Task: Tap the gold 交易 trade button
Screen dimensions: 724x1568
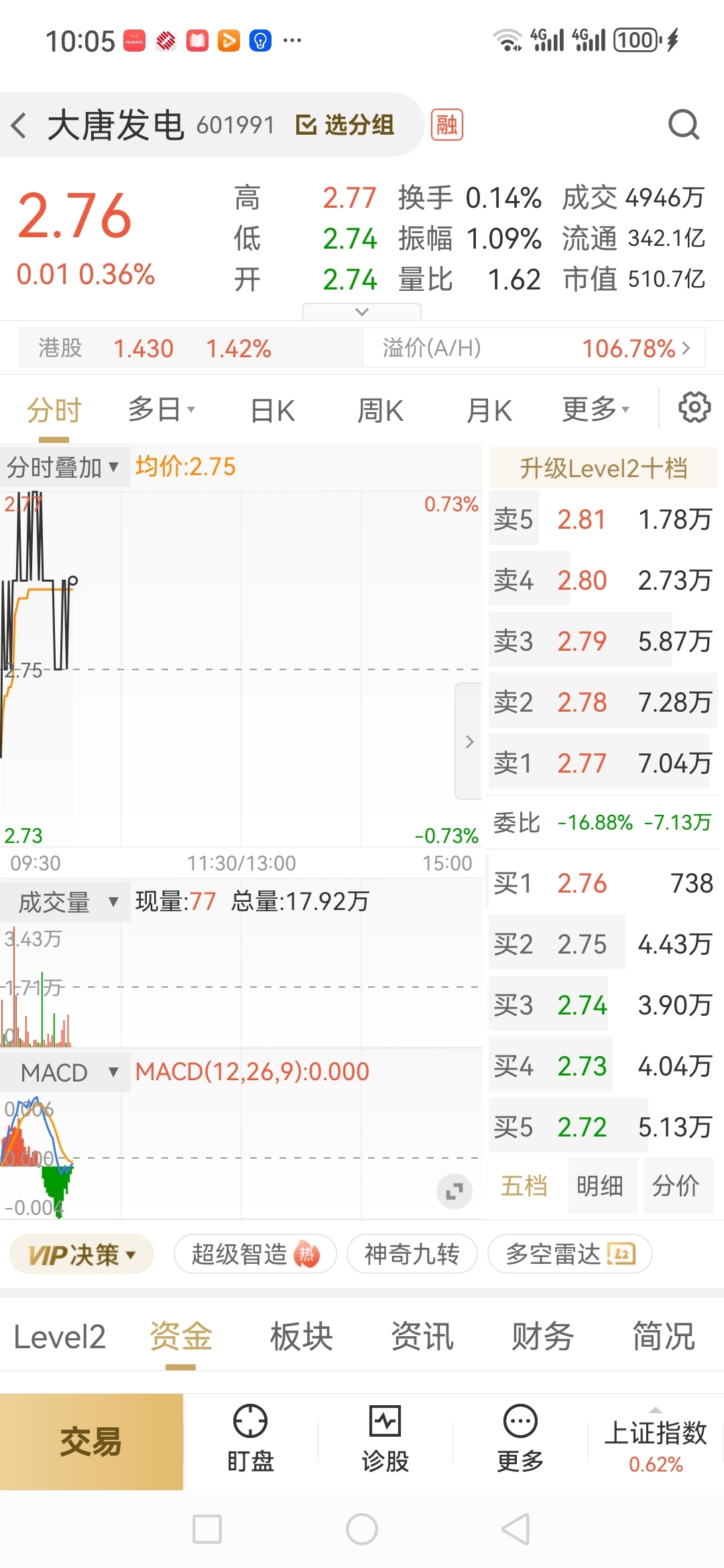Action: (91, 1442)
